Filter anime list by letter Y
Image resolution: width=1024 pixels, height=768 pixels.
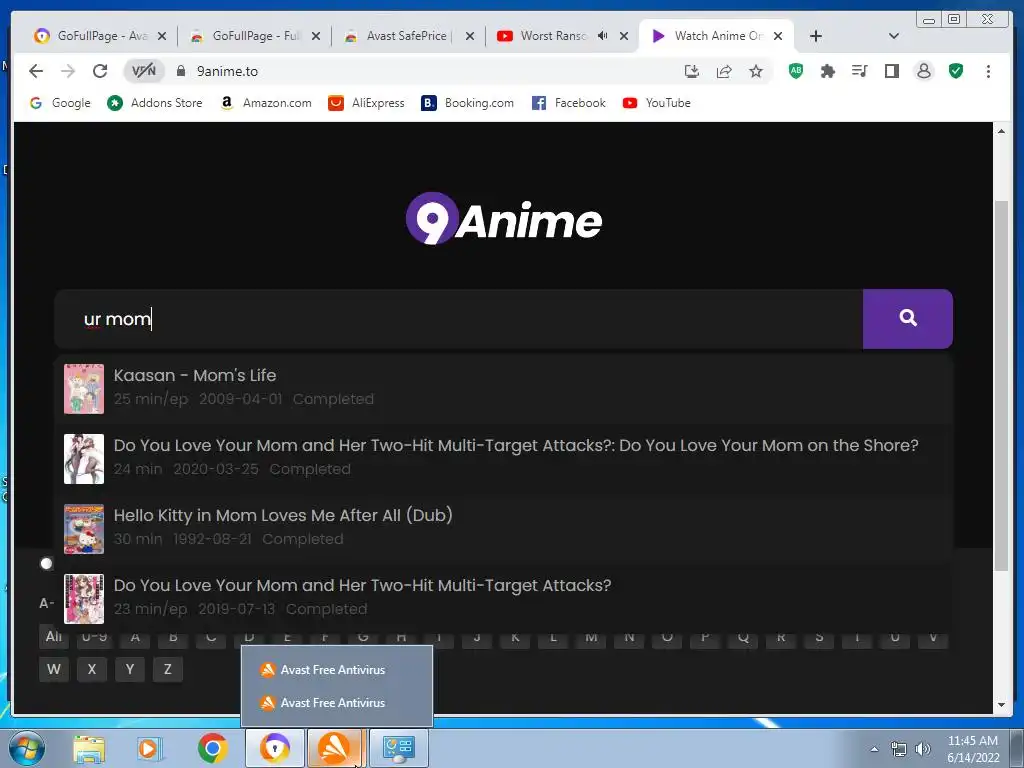[129, 669]
